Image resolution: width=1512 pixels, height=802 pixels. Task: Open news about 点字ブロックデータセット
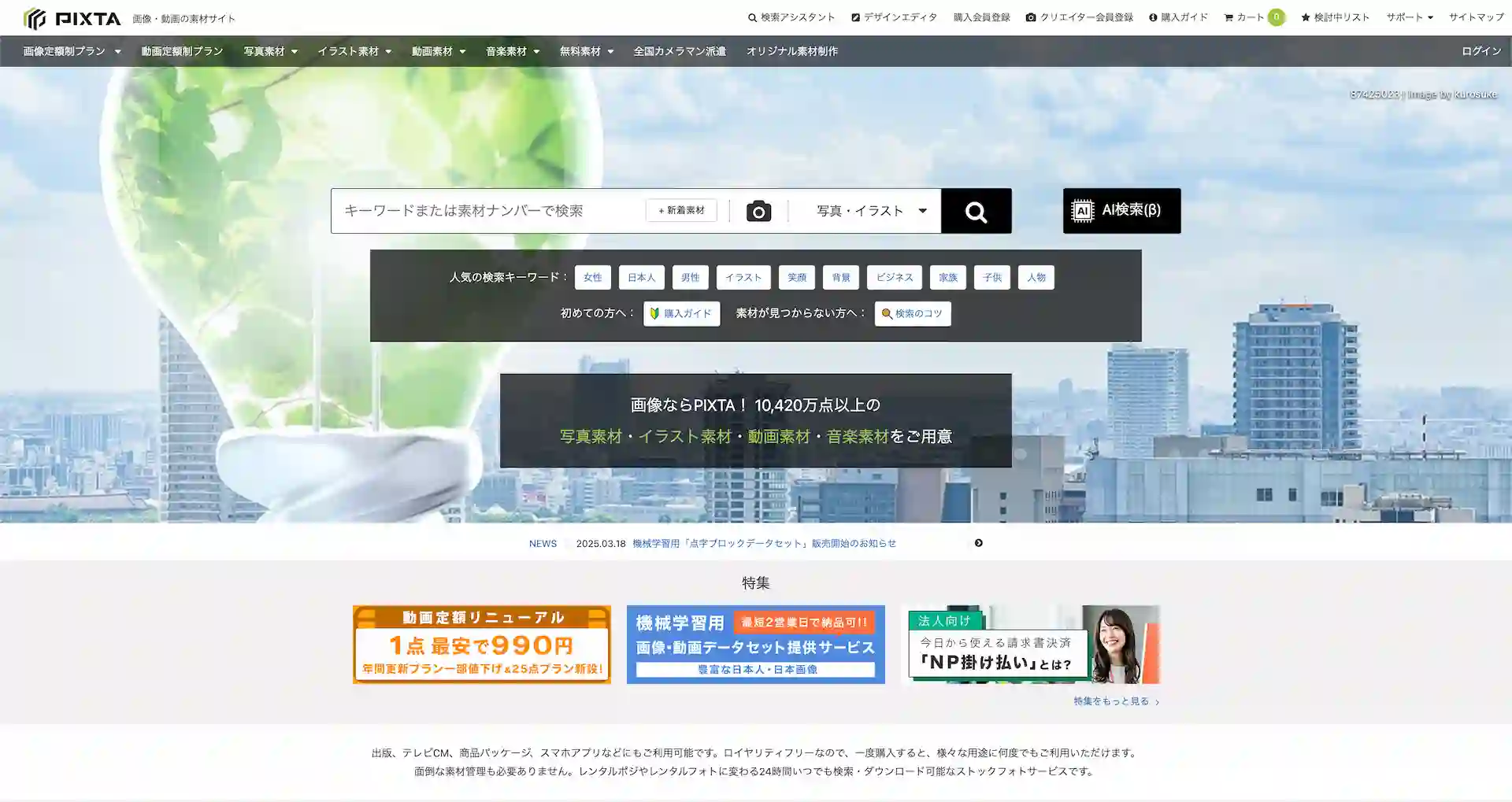(764, 544)
